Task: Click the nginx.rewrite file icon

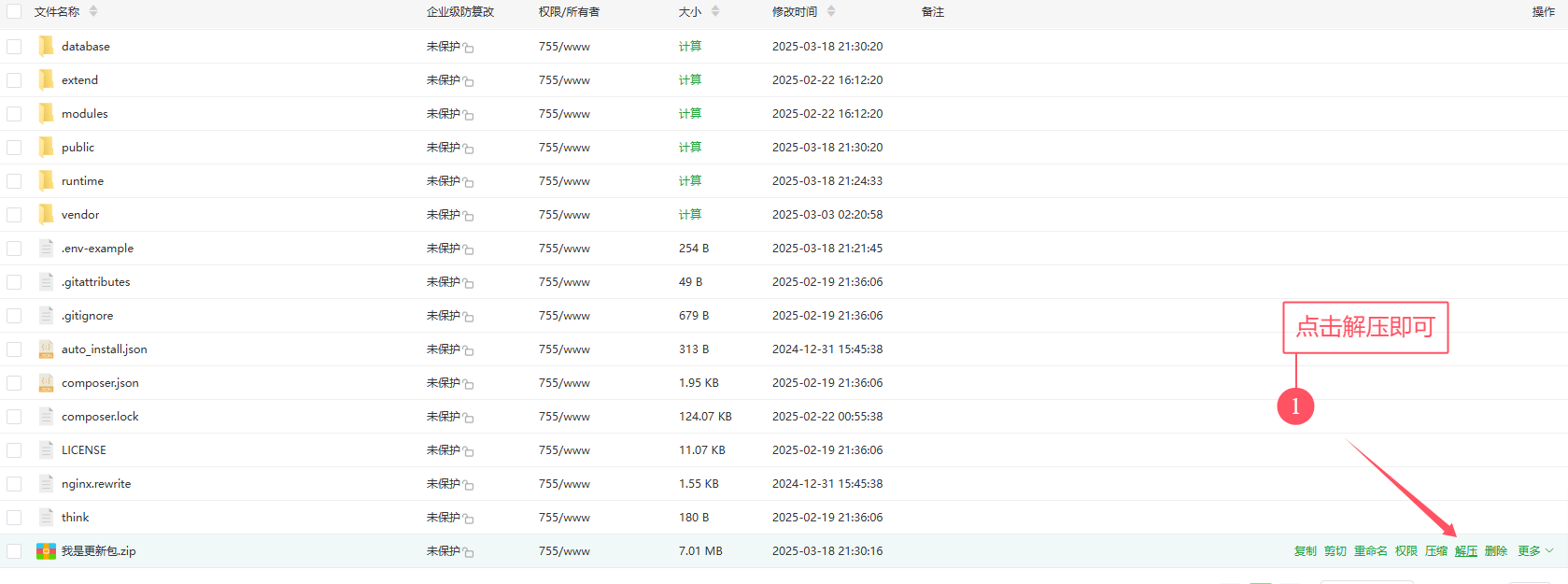Action: pos(46,484)
